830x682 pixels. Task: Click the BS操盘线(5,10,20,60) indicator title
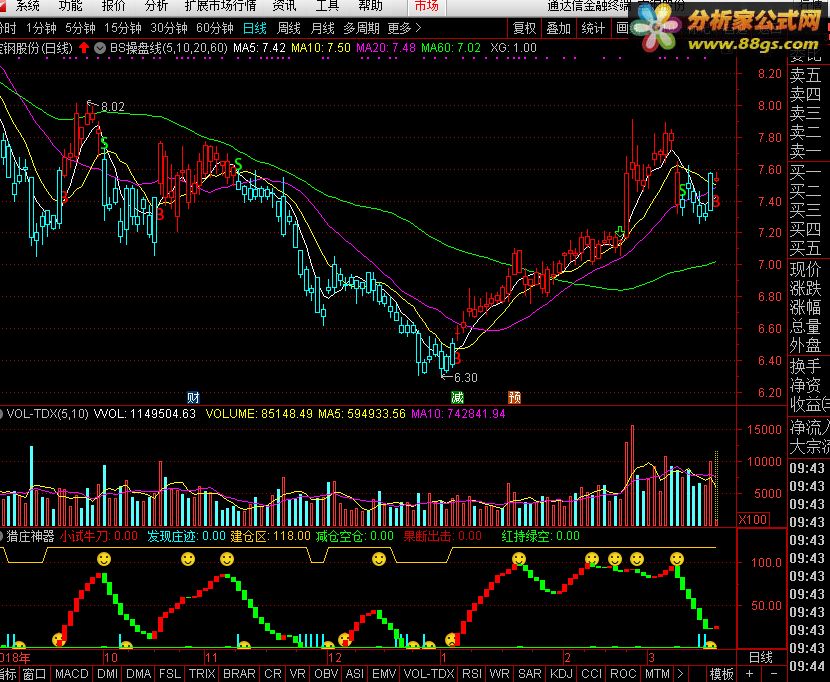(168, 48)
